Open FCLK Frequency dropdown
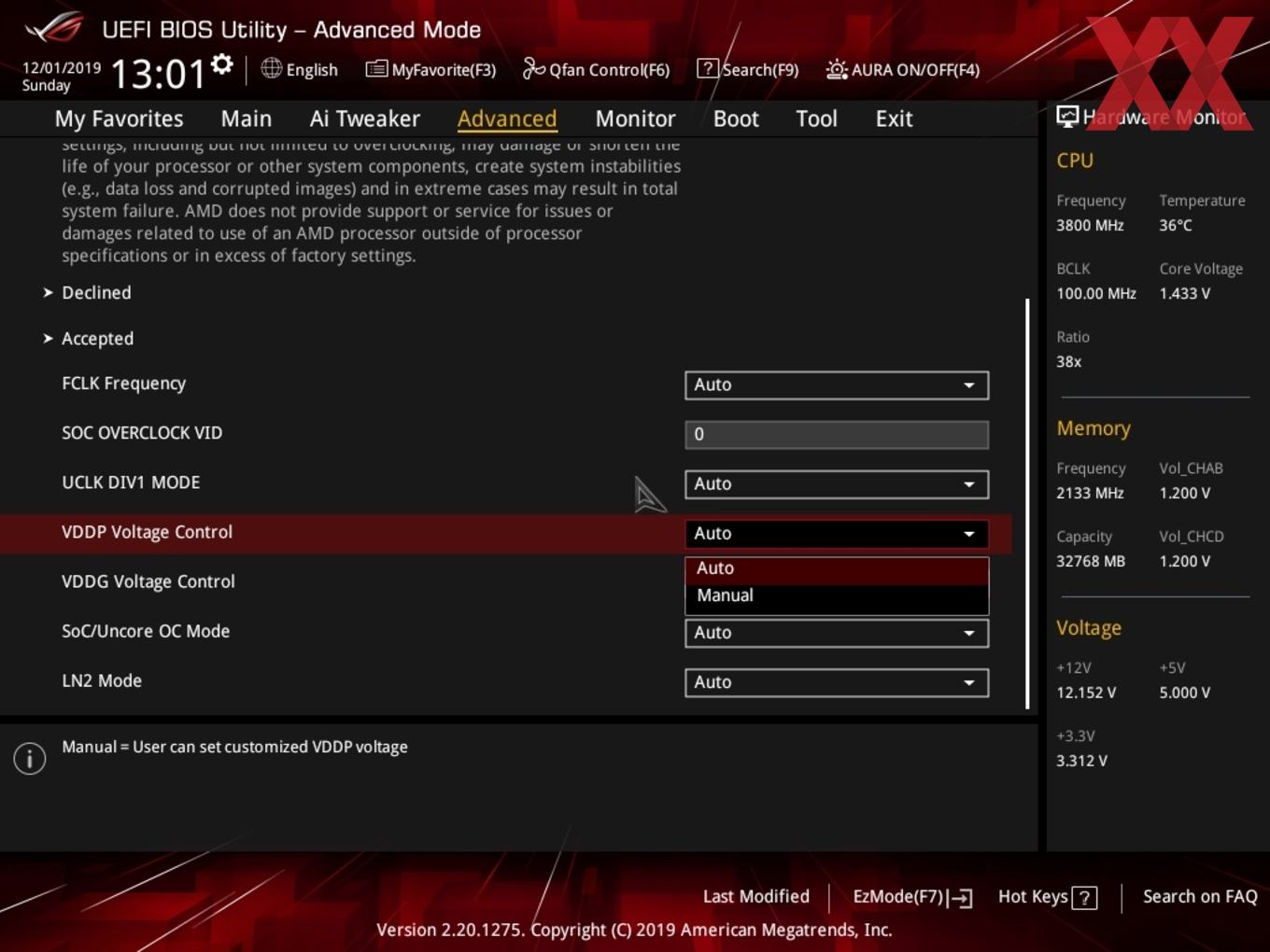 tap(837, 385)
